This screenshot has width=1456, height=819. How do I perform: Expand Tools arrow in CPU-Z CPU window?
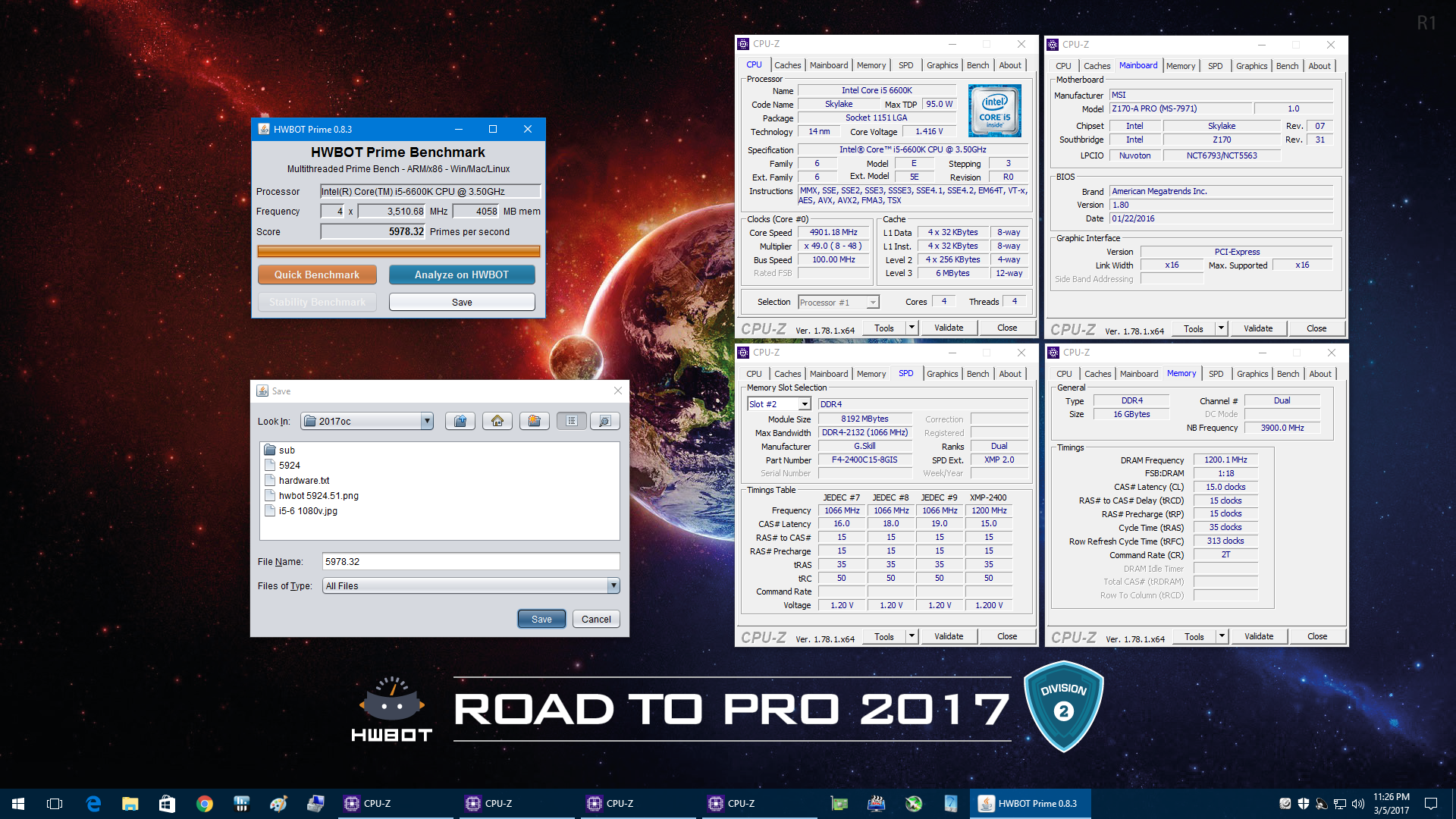pyautogui.click(x=912, y=328)
